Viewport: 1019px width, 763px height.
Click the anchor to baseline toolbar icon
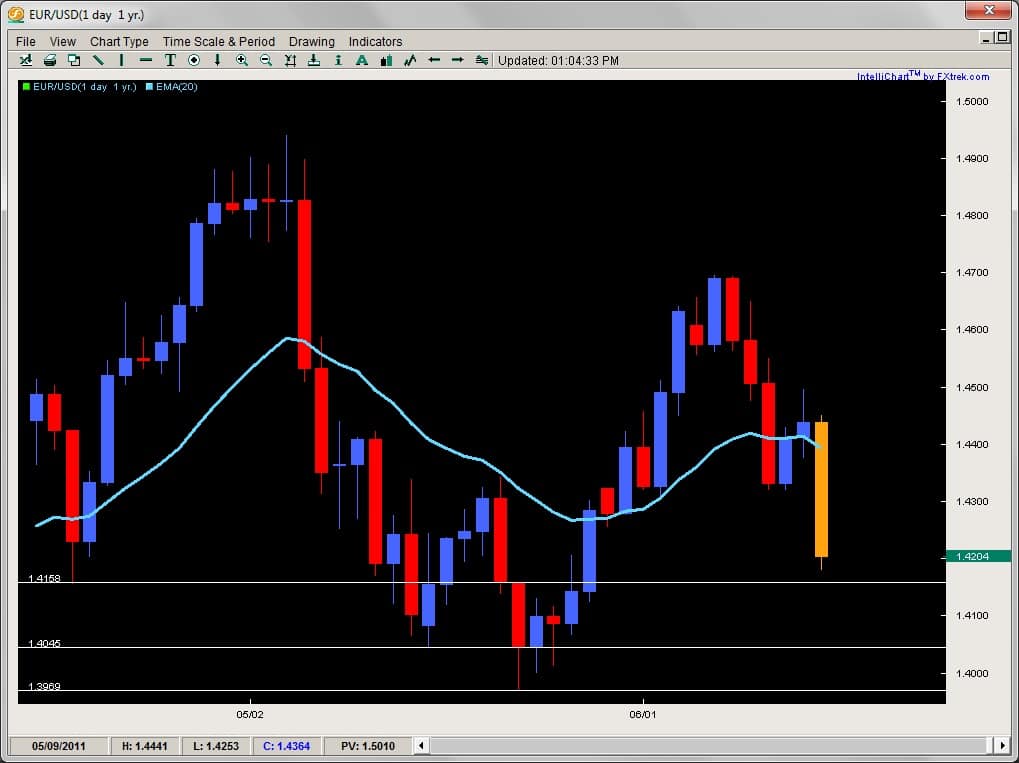tap(314, 60)
